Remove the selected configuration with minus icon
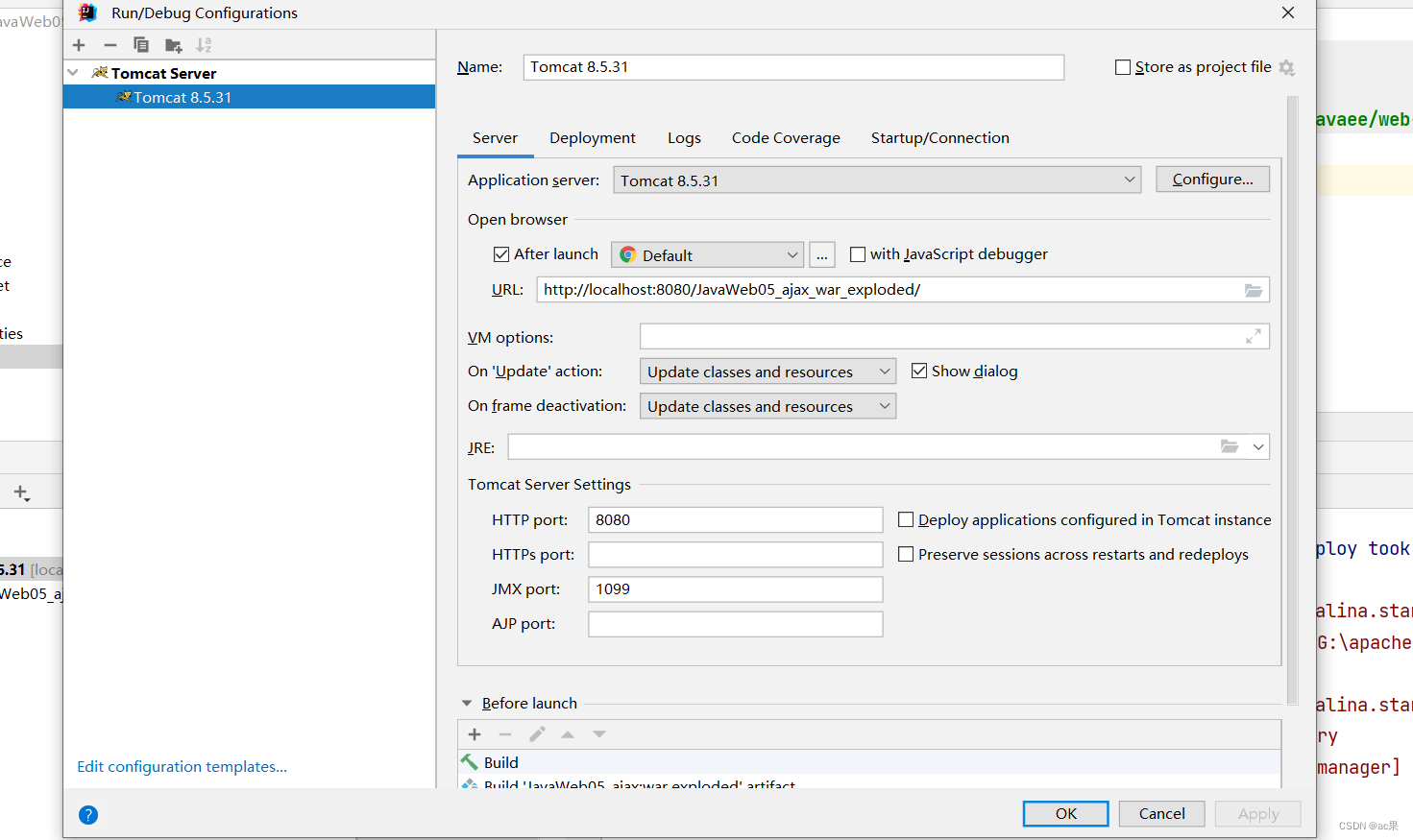 coord(110,45)
